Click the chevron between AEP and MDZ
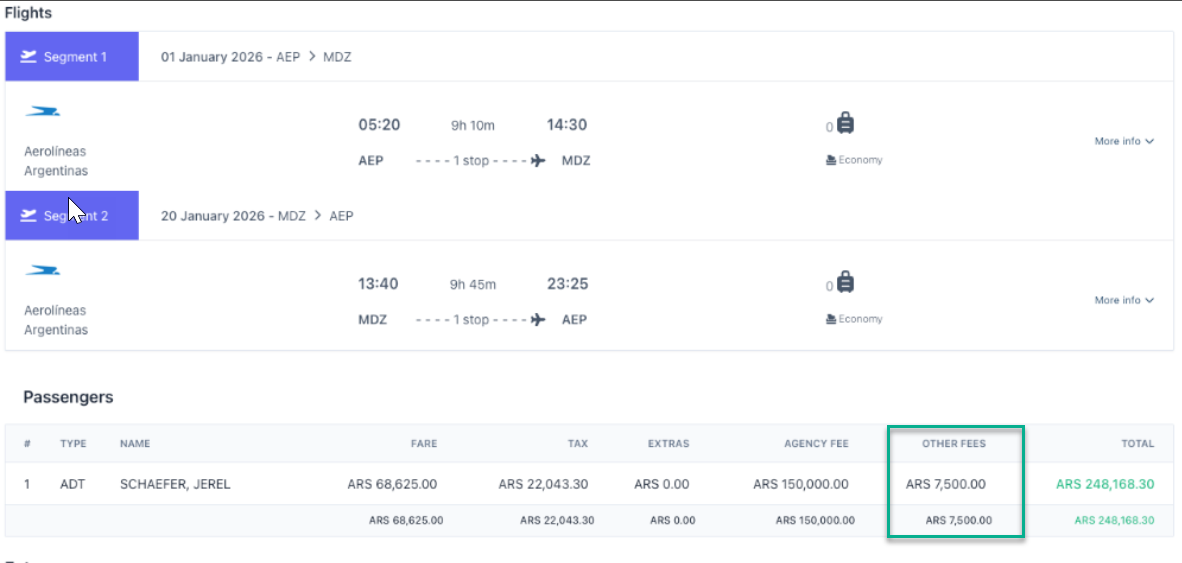This screenshot has width=1182, height=563. pyautogui.click(x=312, y=57)
